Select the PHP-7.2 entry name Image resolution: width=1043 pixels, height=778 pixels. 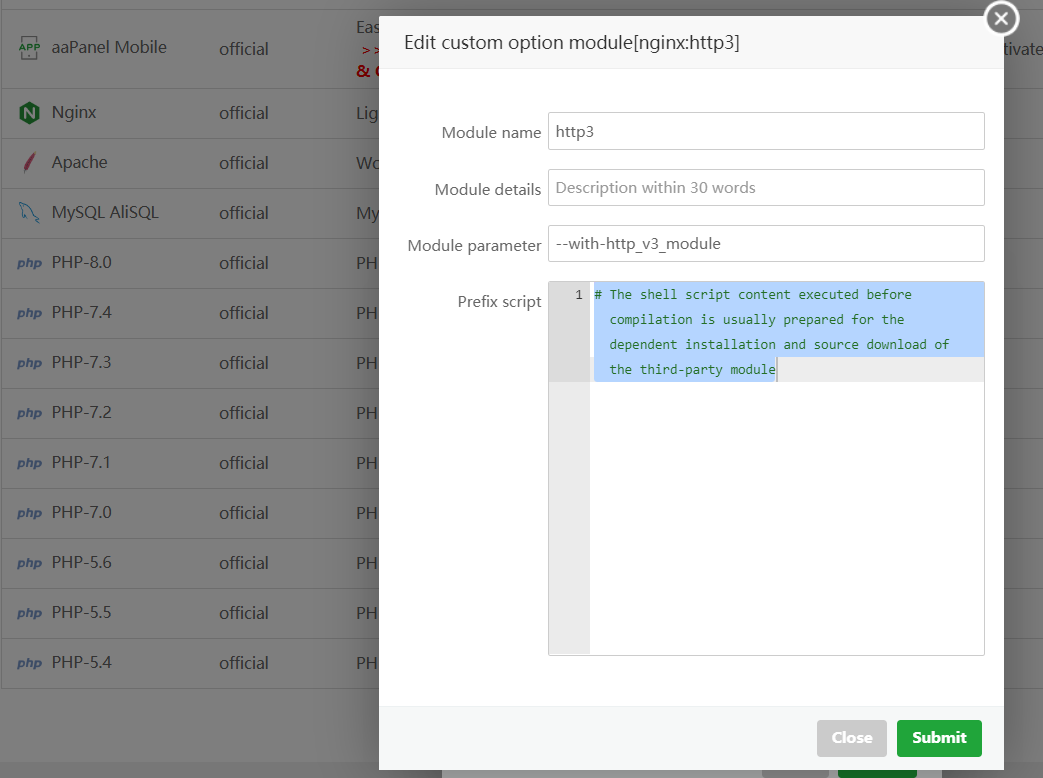(x=81, y=412)
